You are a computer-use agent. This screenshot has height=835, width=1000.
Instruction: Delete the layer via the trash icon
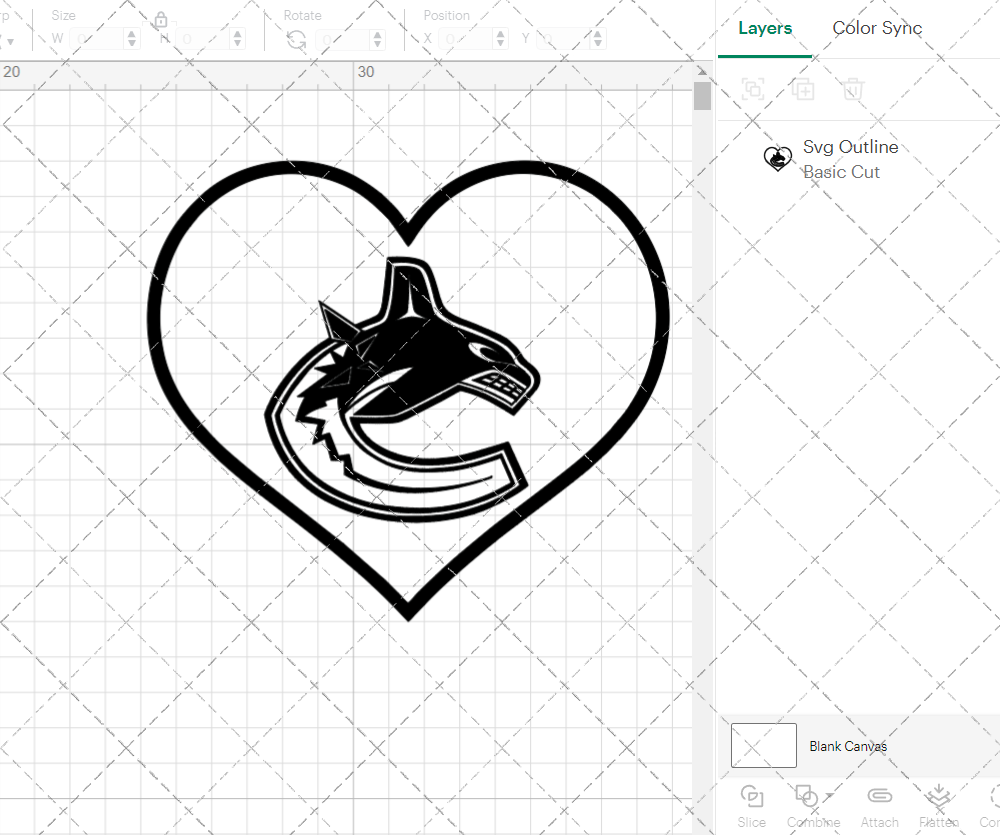click(852, 89)
